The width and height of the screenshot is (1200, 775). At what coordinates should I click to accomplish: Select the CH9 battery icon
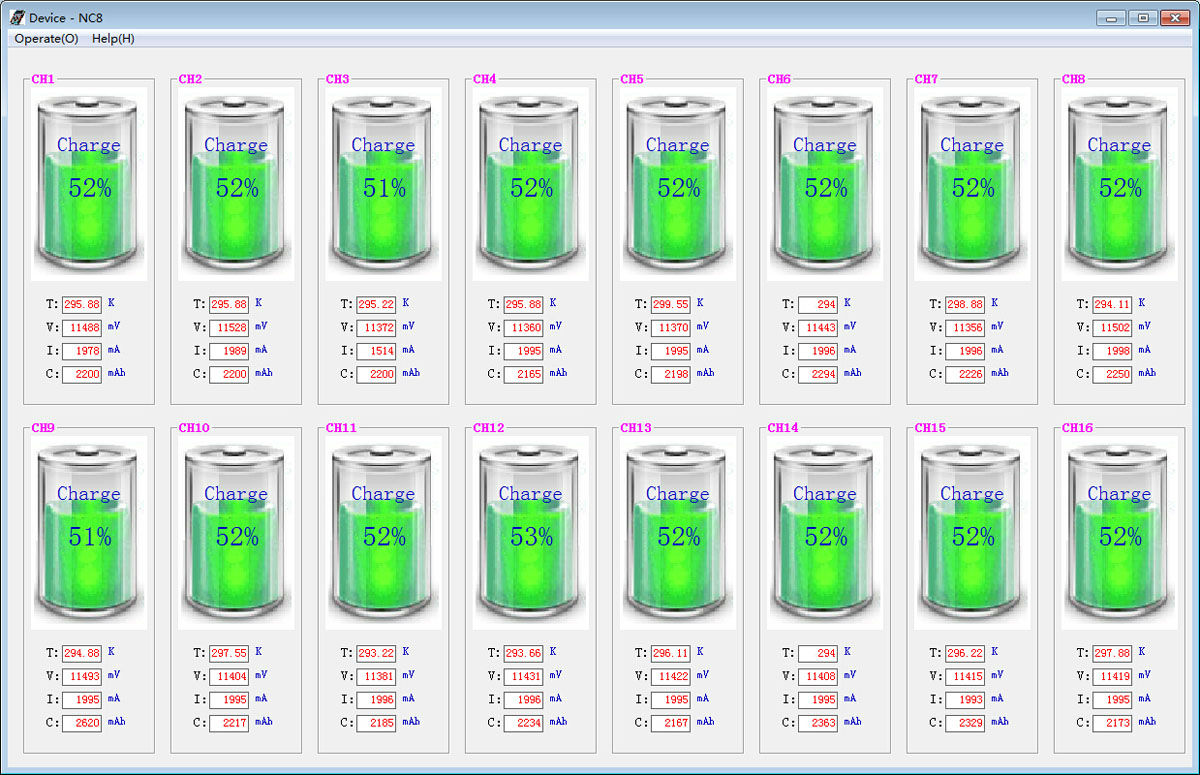click(x=89, y=532)
